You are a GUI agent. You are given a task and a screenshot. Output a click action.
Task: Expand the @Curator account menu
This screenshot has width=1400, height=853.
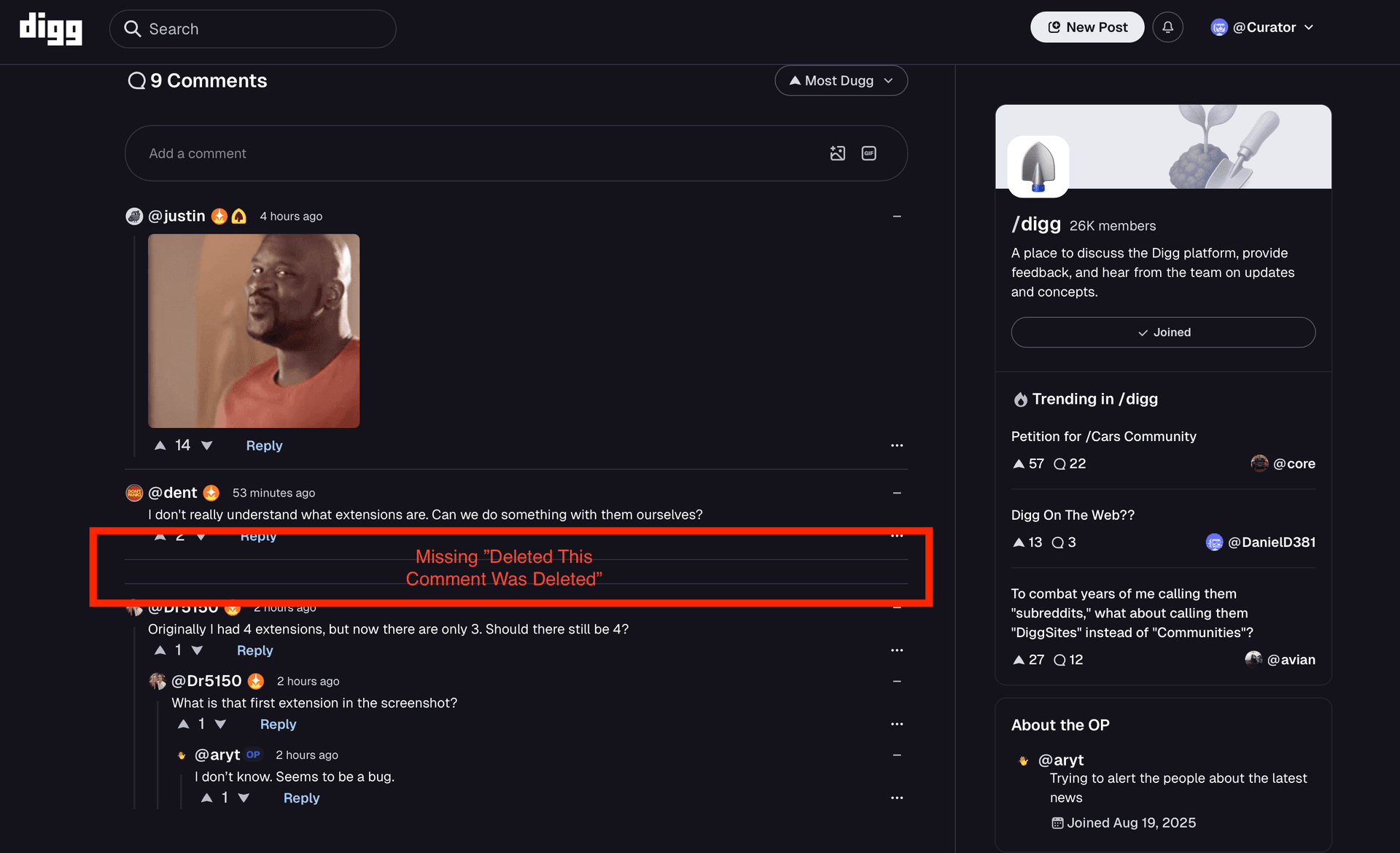(1263, 27)
